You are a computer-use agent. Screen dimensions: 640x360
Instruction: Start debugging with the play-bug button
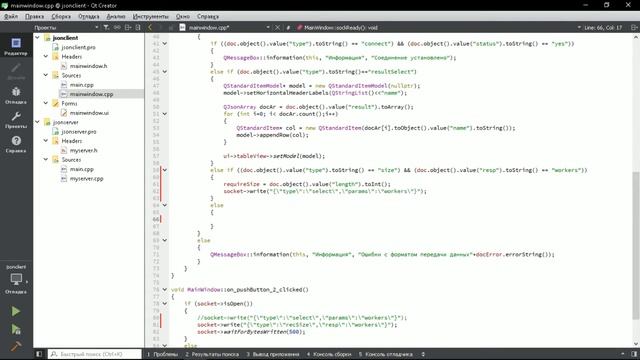pos(16,329)
